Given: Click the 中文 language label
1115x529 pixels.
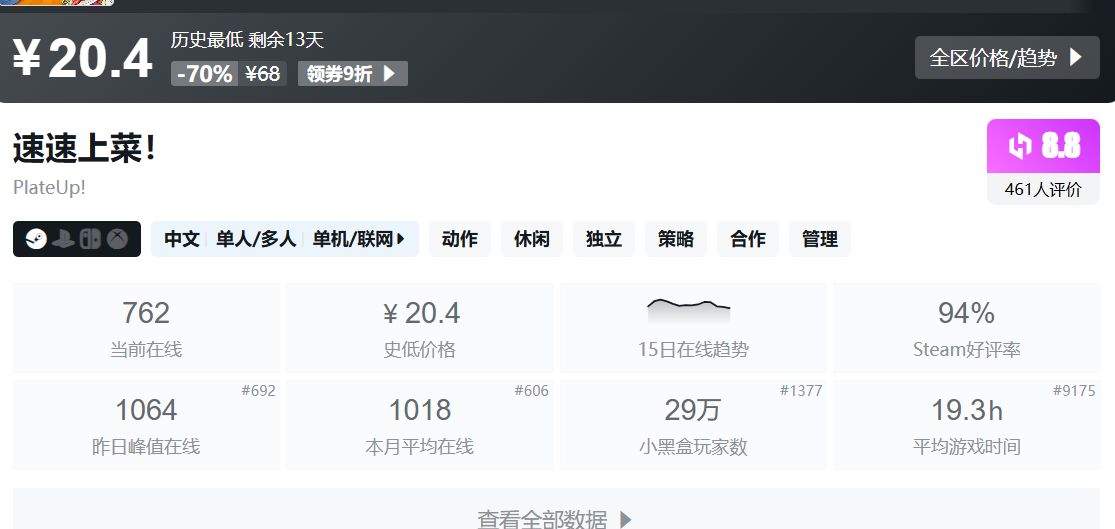Looking at the screenshot, I should 182,239.
